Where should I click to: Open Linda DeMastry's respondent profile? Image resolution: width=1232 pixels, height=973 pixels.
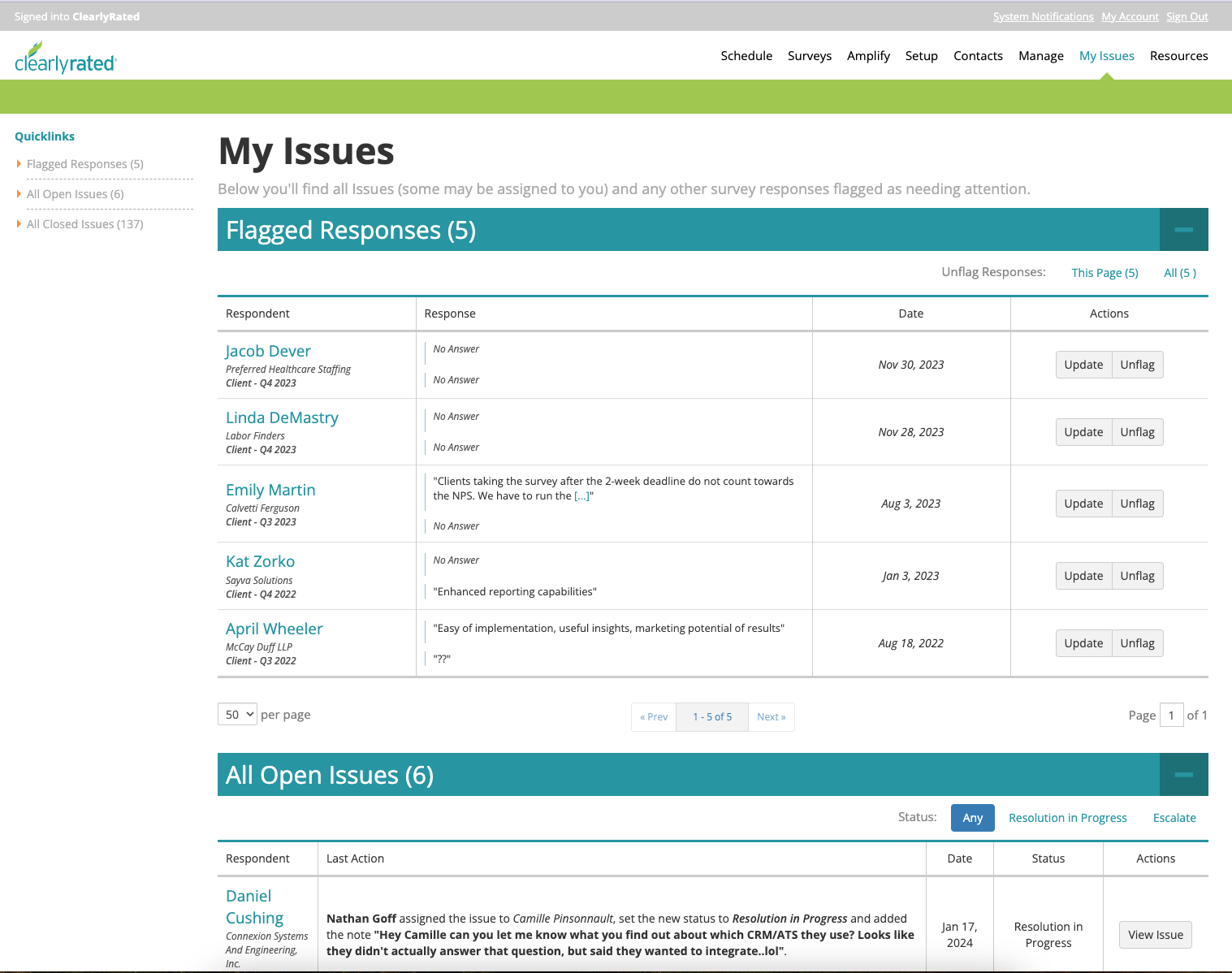282,417
